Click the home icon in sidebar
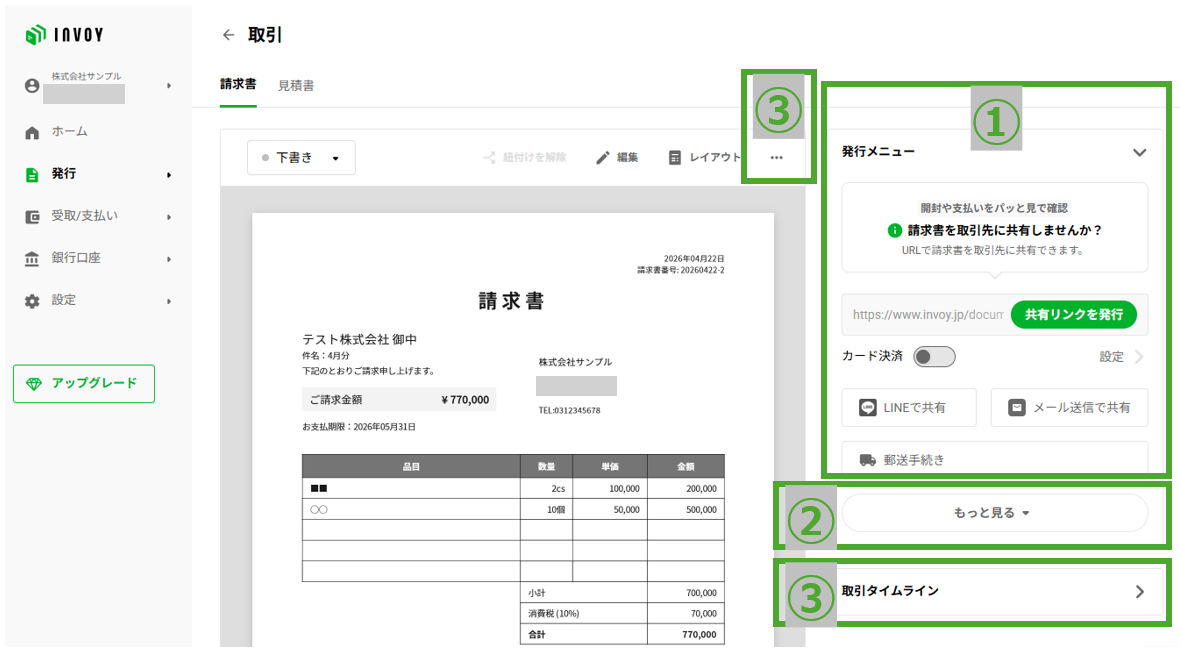 tap(32, 132)
